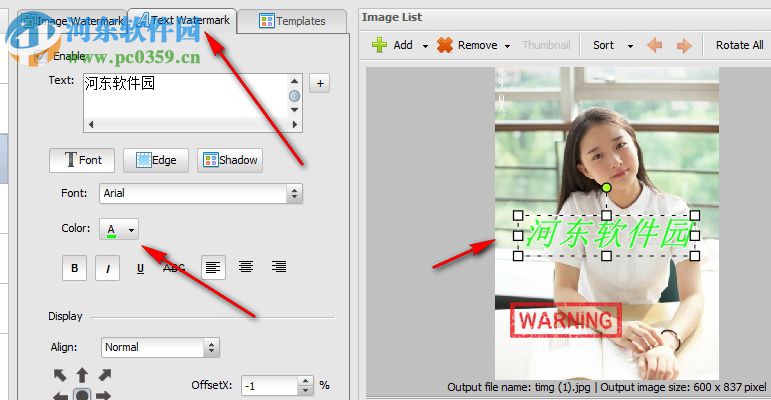
Task: Open the Font settings button
Action: pyautogui.click(x=82, y=160)
